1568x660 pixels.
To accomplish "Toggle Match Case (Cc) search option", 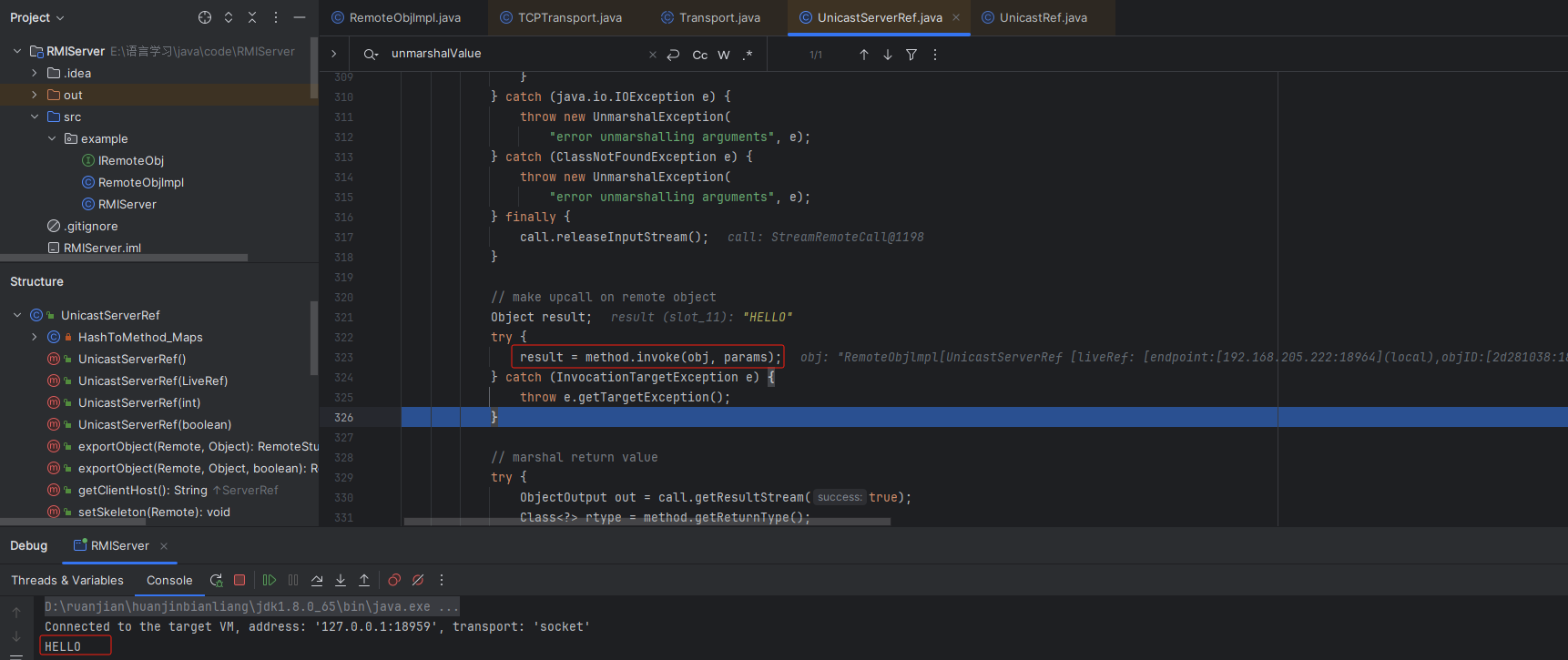I will [x=699, y=55].
